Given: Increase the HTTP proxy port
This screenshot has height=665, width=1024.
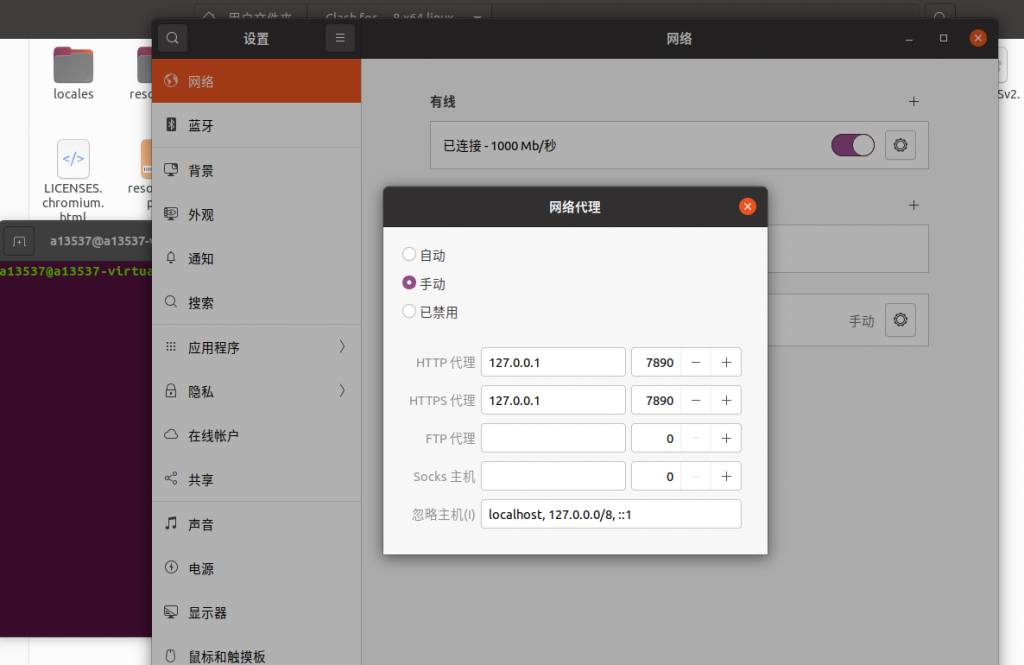Looking at the screenshot, I should 726,362.
